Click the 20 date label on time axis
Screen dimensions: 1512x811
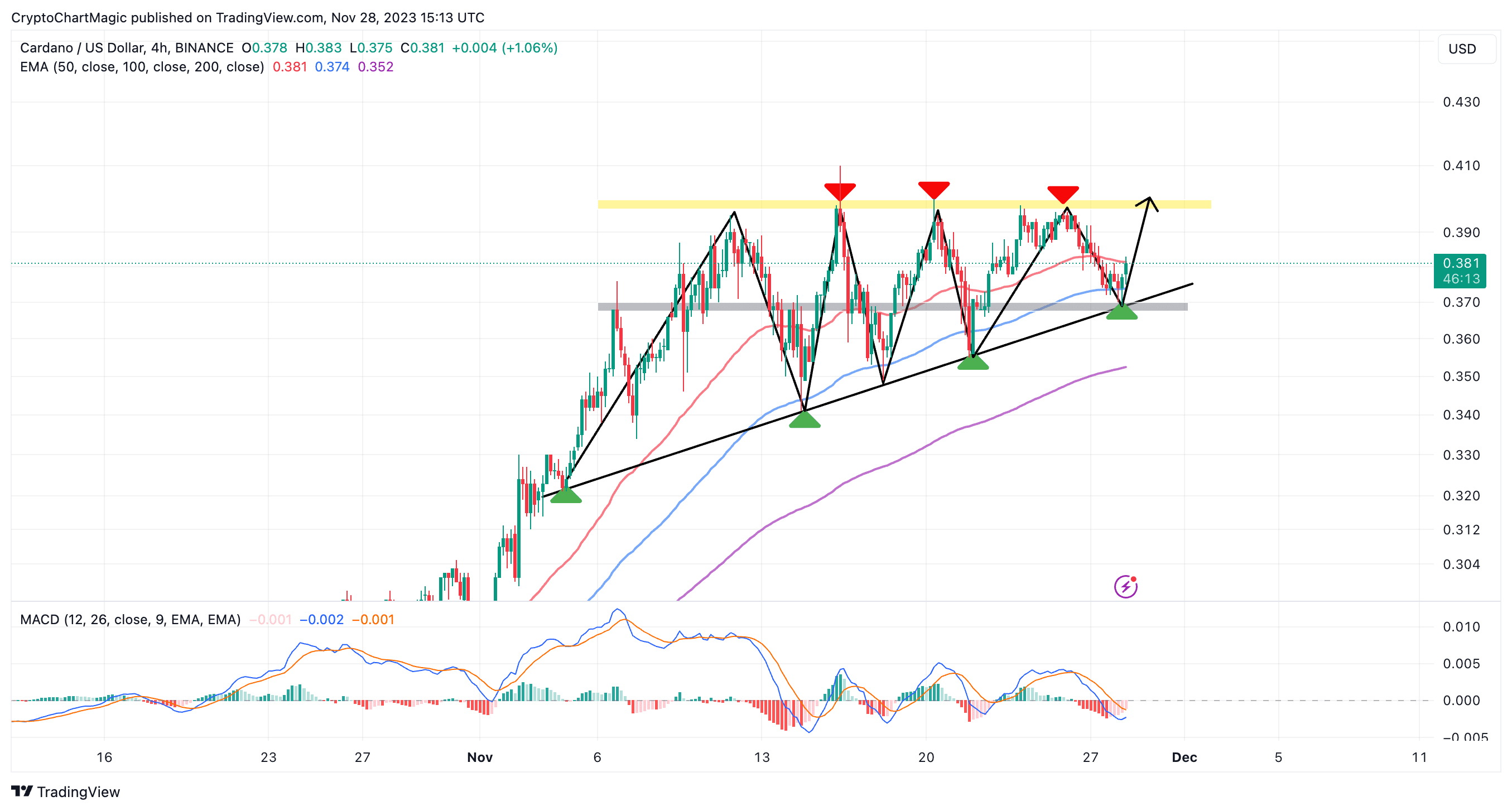coord(926,757)
